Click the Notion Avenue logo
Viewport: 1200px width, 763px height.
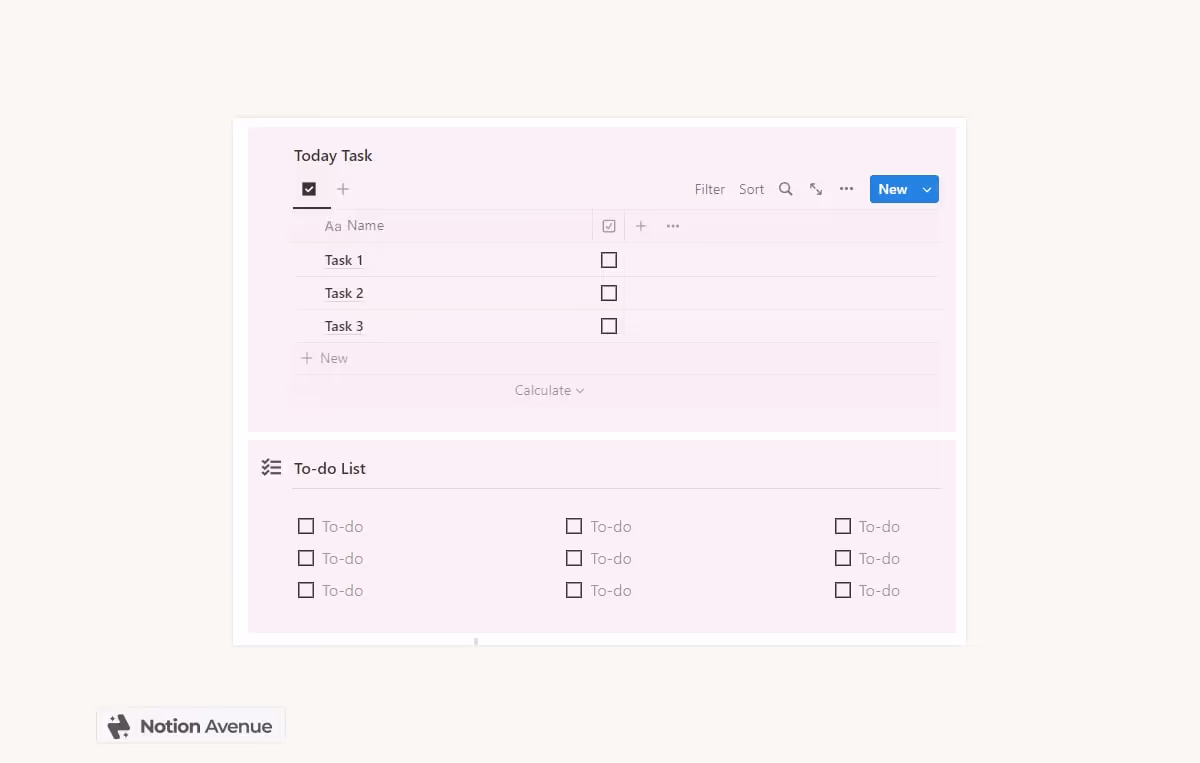coord(190,726)
